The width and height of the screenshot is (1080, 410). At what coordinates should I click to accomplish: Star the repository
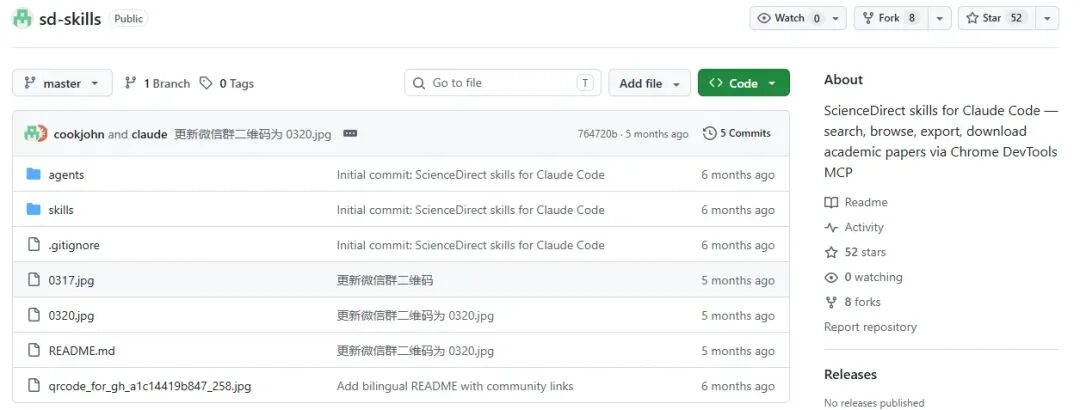(x=996, y=19)
